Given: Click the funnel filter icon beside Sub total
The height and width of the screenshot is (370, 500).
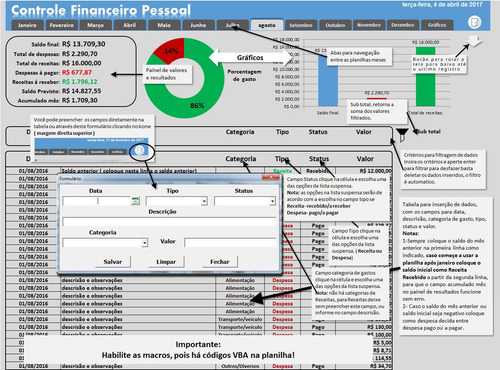Looking at the screenshot, I should (402, 134).
